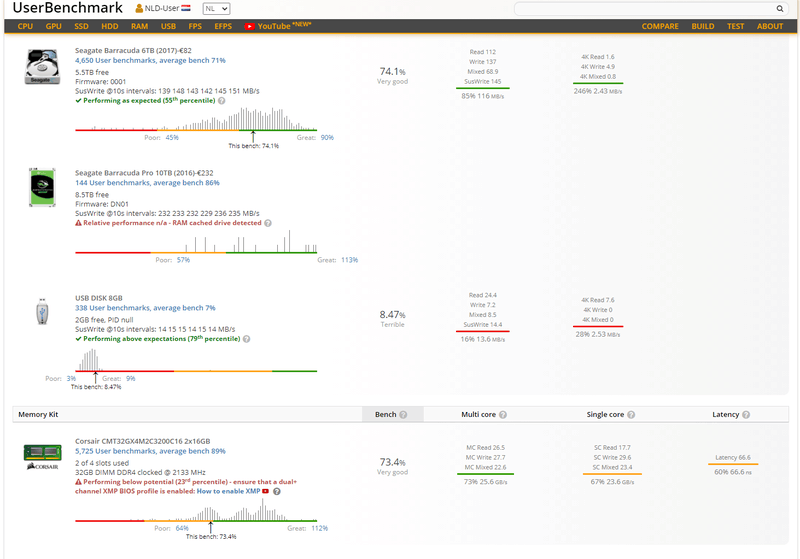The width and height of the screenshot is (800, 559).
Task: Click the search magnifier icon
Action: [x=780, y=8]
